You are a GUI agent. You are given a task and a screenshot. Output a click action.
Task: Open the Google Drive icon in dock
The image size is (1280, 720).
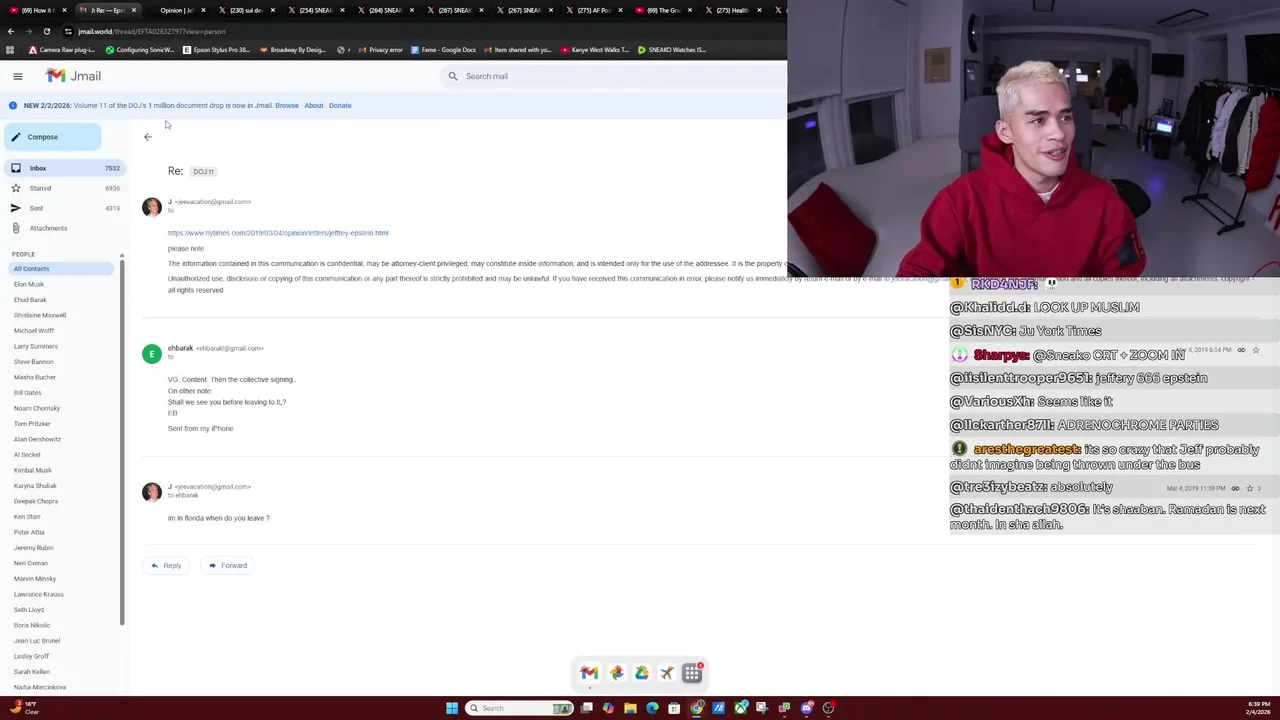[x=641, y=673]
